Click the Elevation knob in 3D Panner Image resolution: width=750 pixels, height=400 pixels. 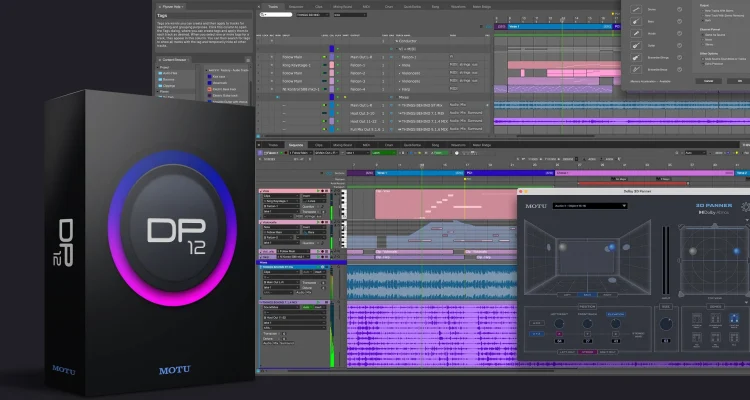pyautogui.click(x=616, y=323)
